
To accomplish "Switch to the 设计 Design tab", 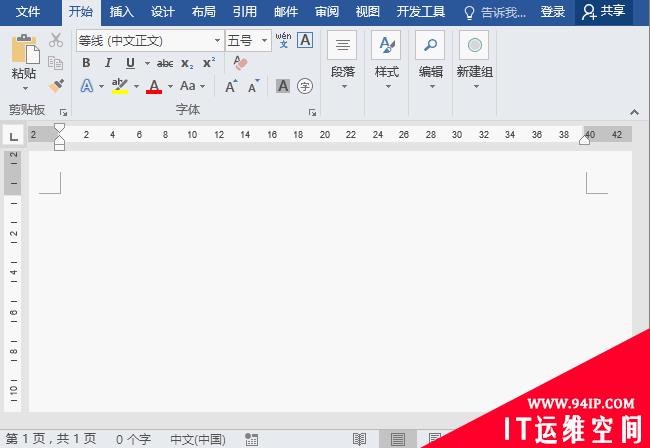I will (162, 12).
